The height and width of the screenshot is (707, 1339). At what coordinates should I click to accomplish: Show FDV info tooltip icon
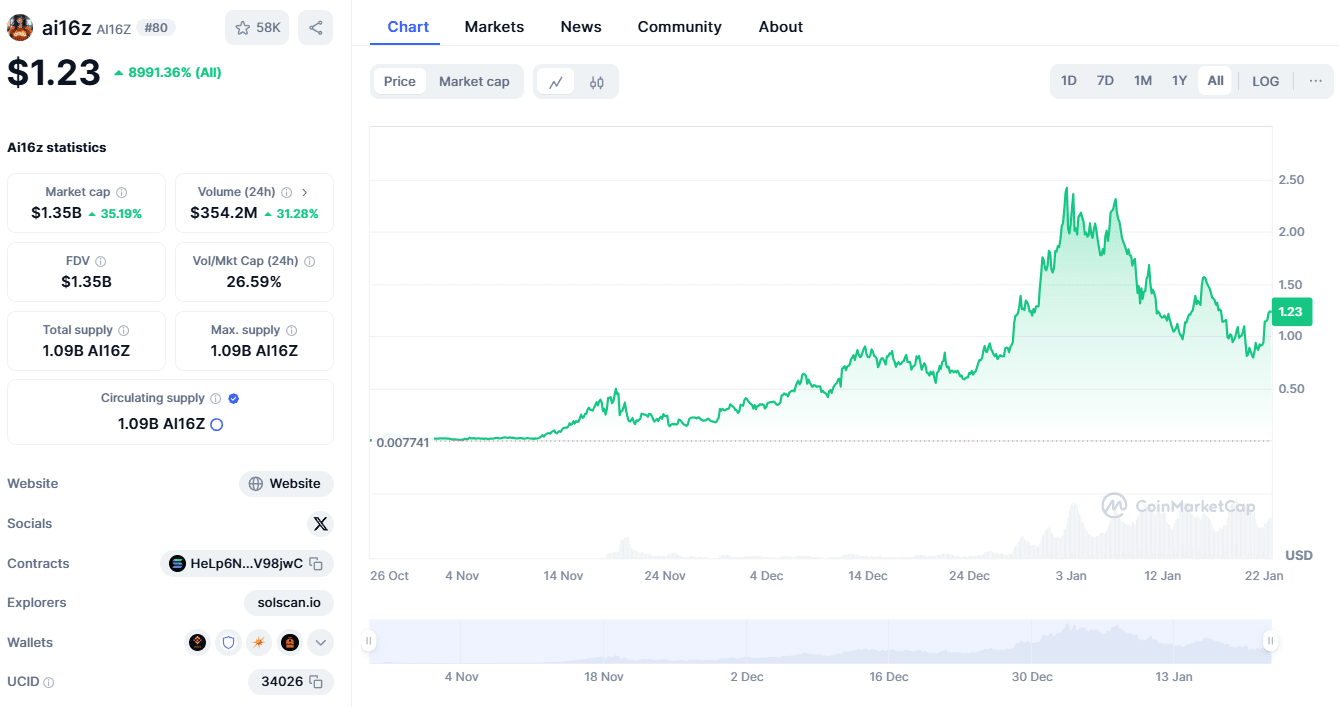[x=101, y=261]
